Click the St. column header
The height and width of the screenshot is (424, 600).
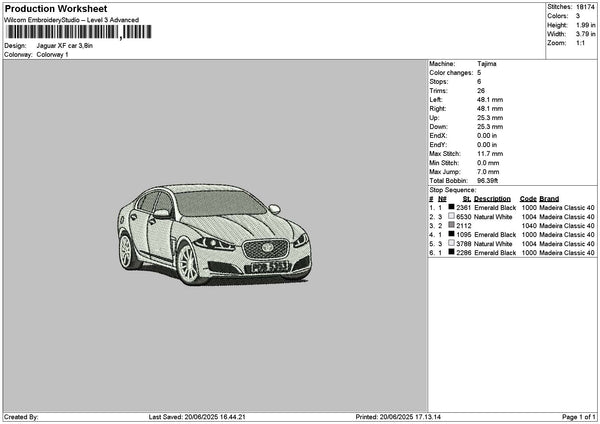coord(466,198)
